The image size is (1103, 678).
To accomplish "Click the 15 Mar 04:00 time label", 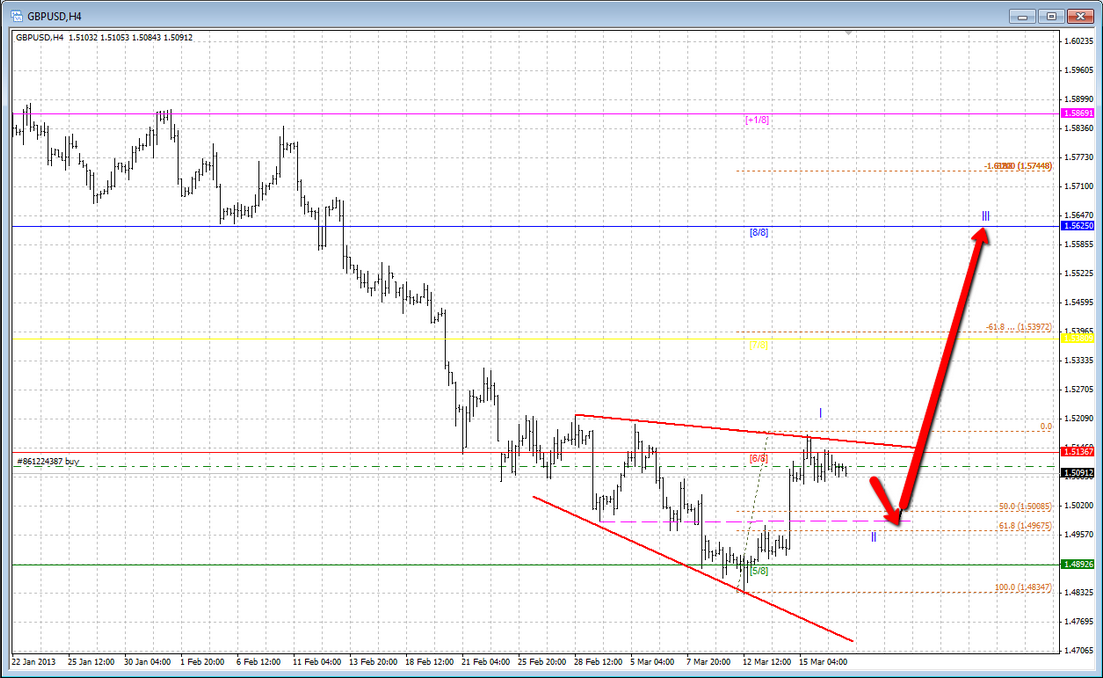I will [x=825, y=661].
